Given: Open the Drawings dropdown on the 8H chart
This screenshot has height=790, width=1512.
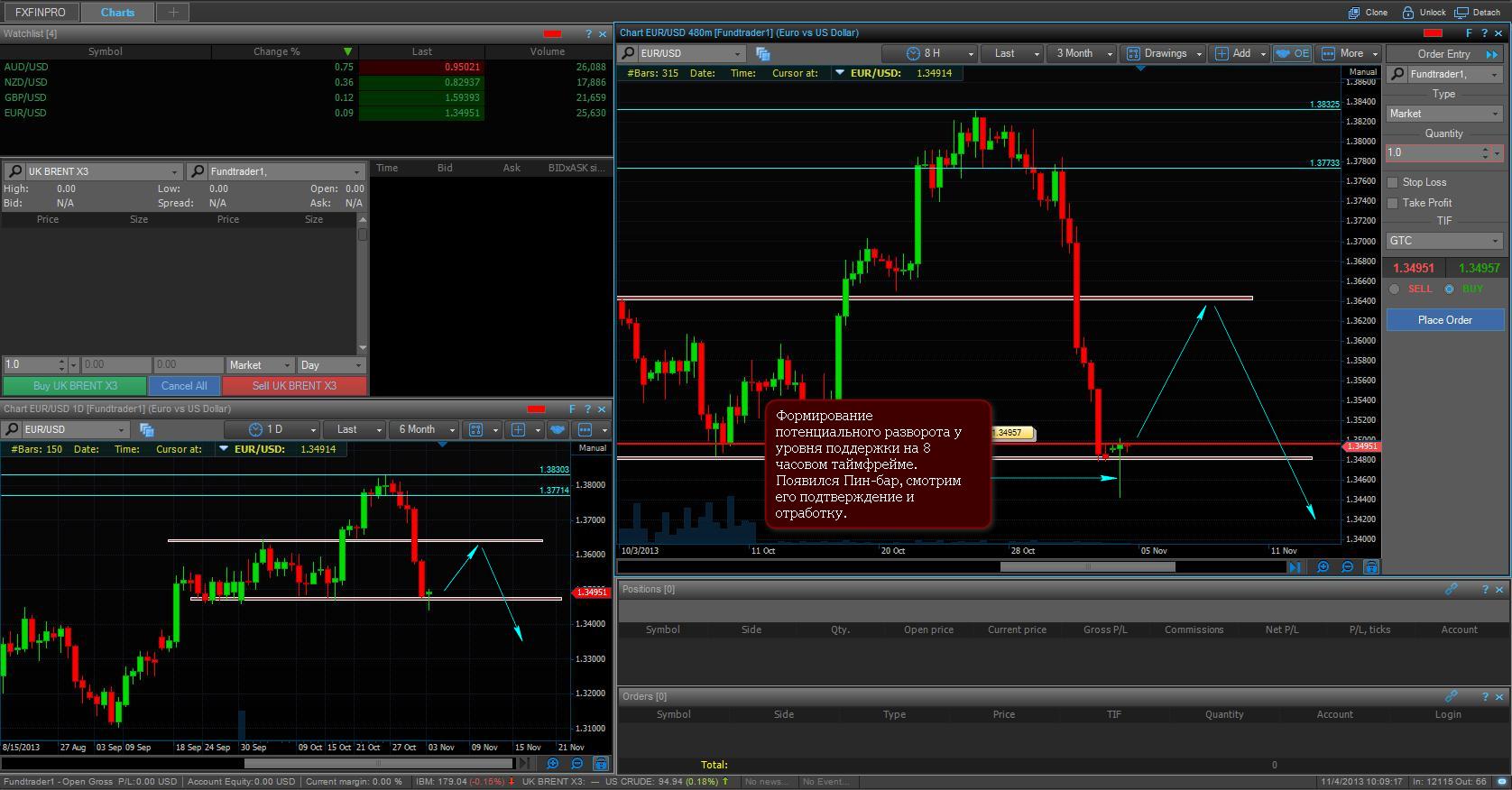Looking at the screenshot, I should [x=1165, y=53].
